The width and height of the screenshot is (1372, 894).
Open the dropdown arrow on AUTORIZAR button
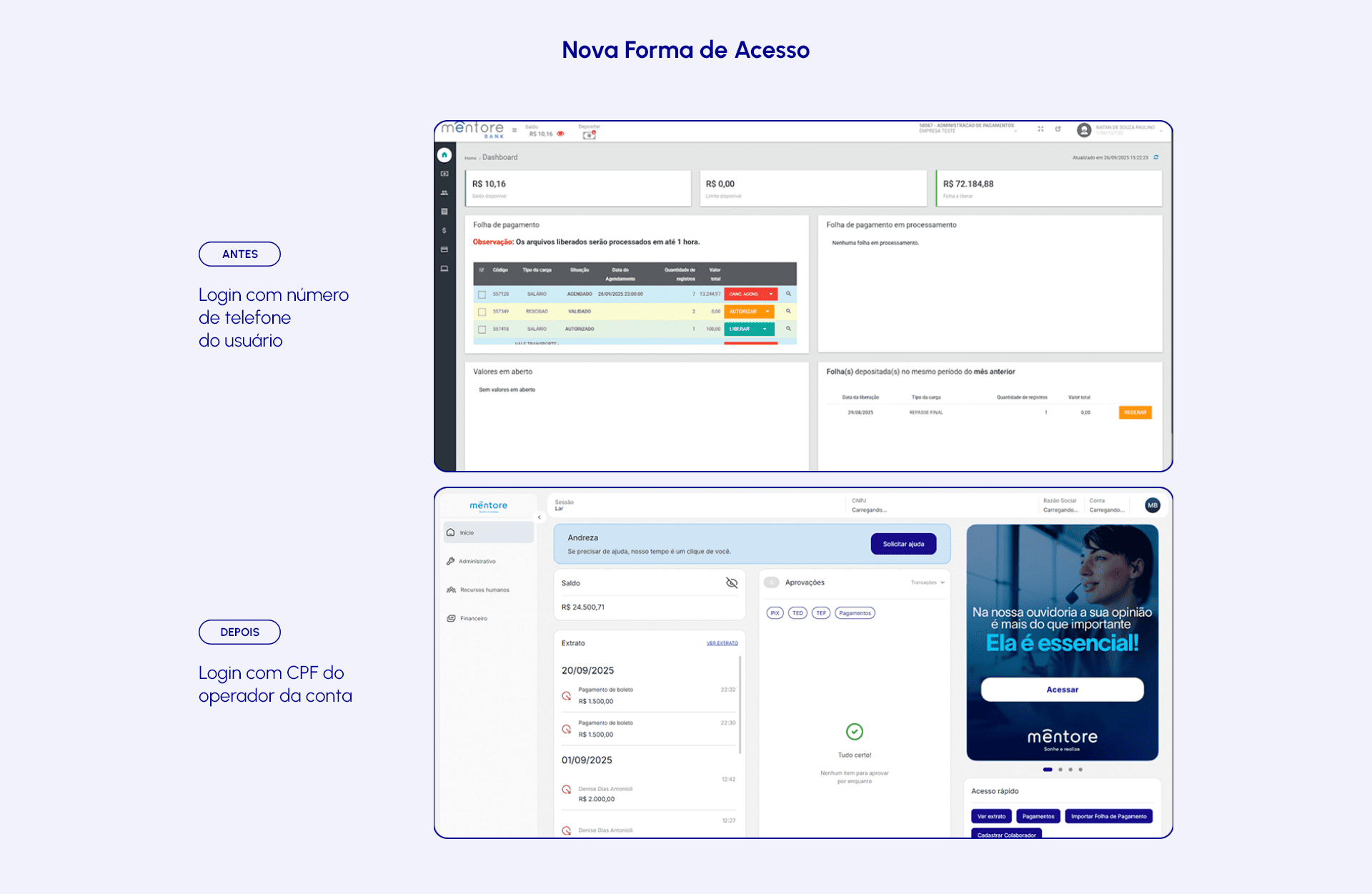768,312
